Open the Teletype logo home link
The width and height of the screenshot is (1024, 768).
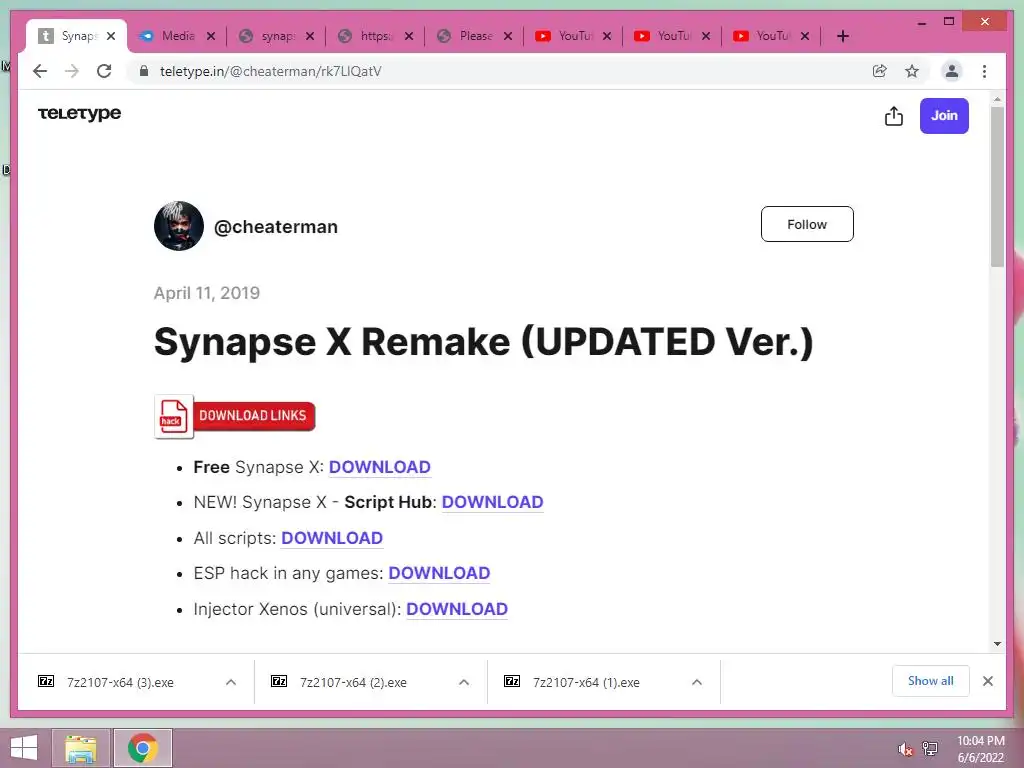80,114
